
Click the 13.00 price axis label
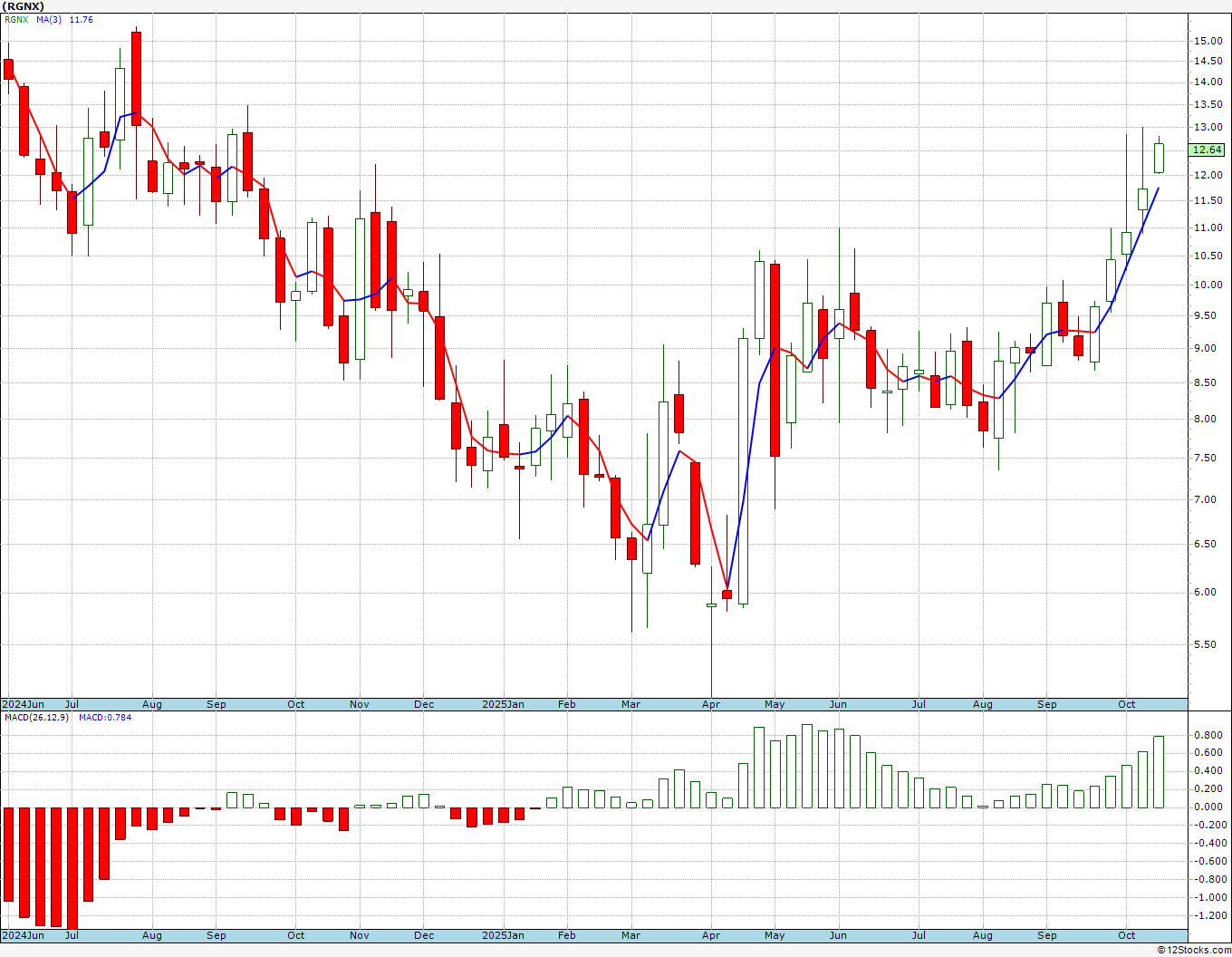pos(1207,127)
